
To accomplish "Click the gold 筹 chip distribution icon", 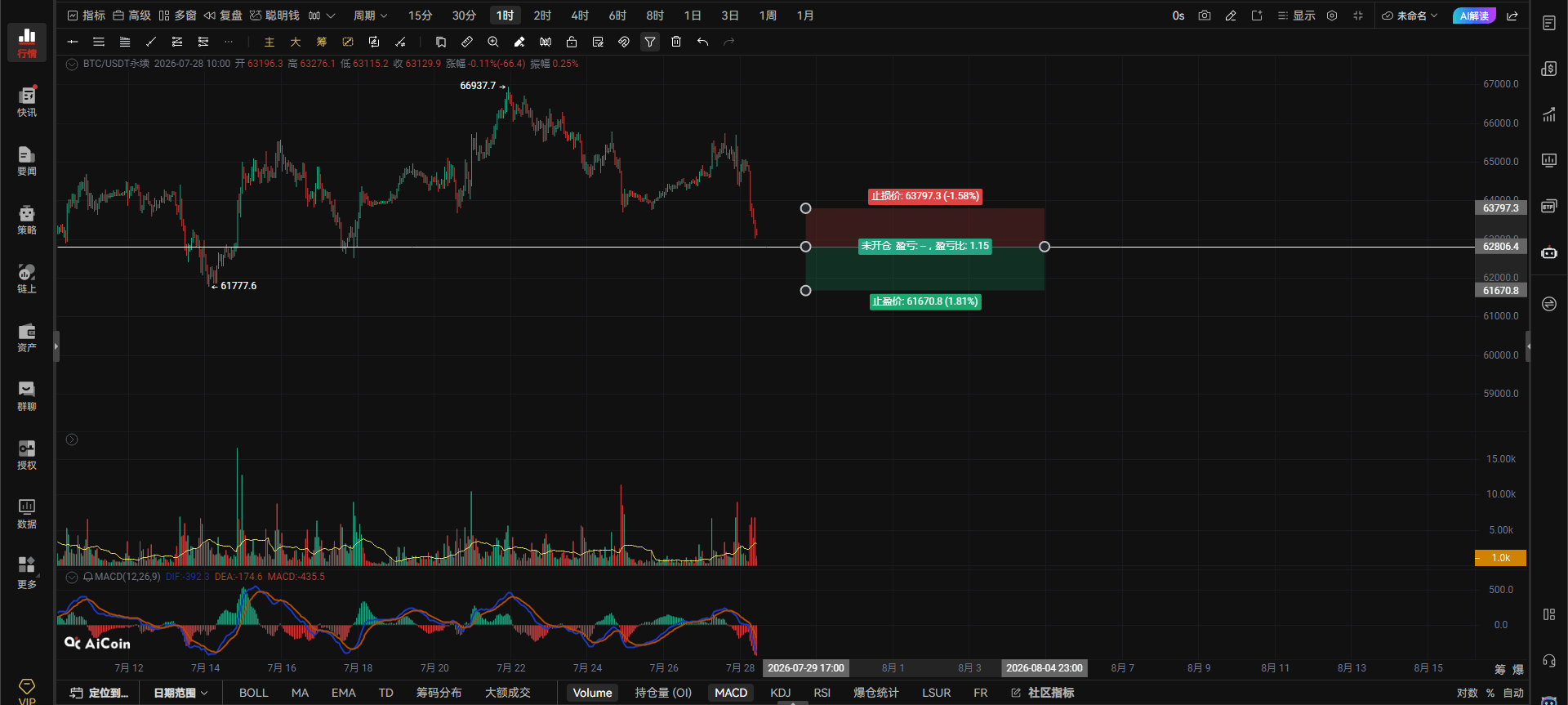I will (322, 42).
